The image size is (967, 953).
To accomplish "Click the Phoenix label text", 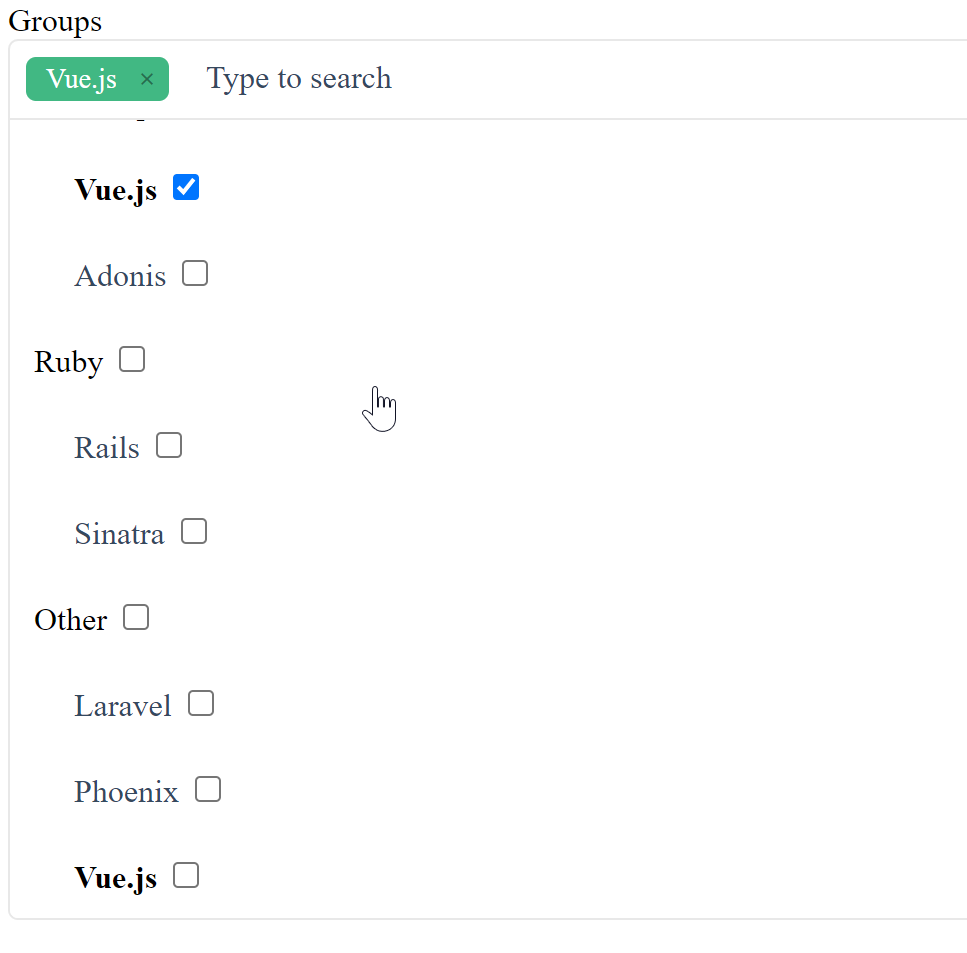I will (125, 791).
